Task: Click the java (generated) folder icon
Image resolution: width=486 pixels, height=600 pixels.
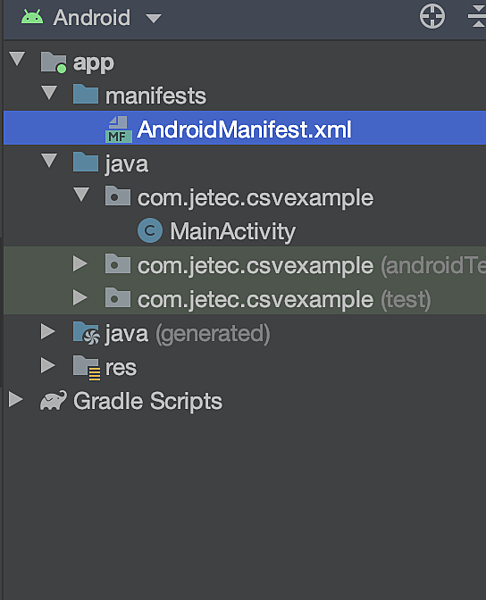Action: [x=86, y=333]
